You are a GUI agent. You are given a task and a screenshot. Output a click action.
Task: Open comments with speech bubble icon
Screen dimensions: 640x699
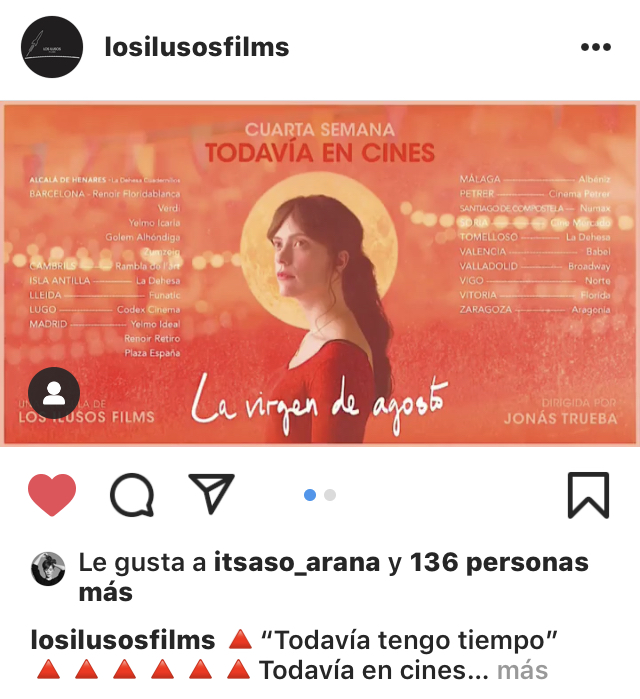(x=132, y=494)
